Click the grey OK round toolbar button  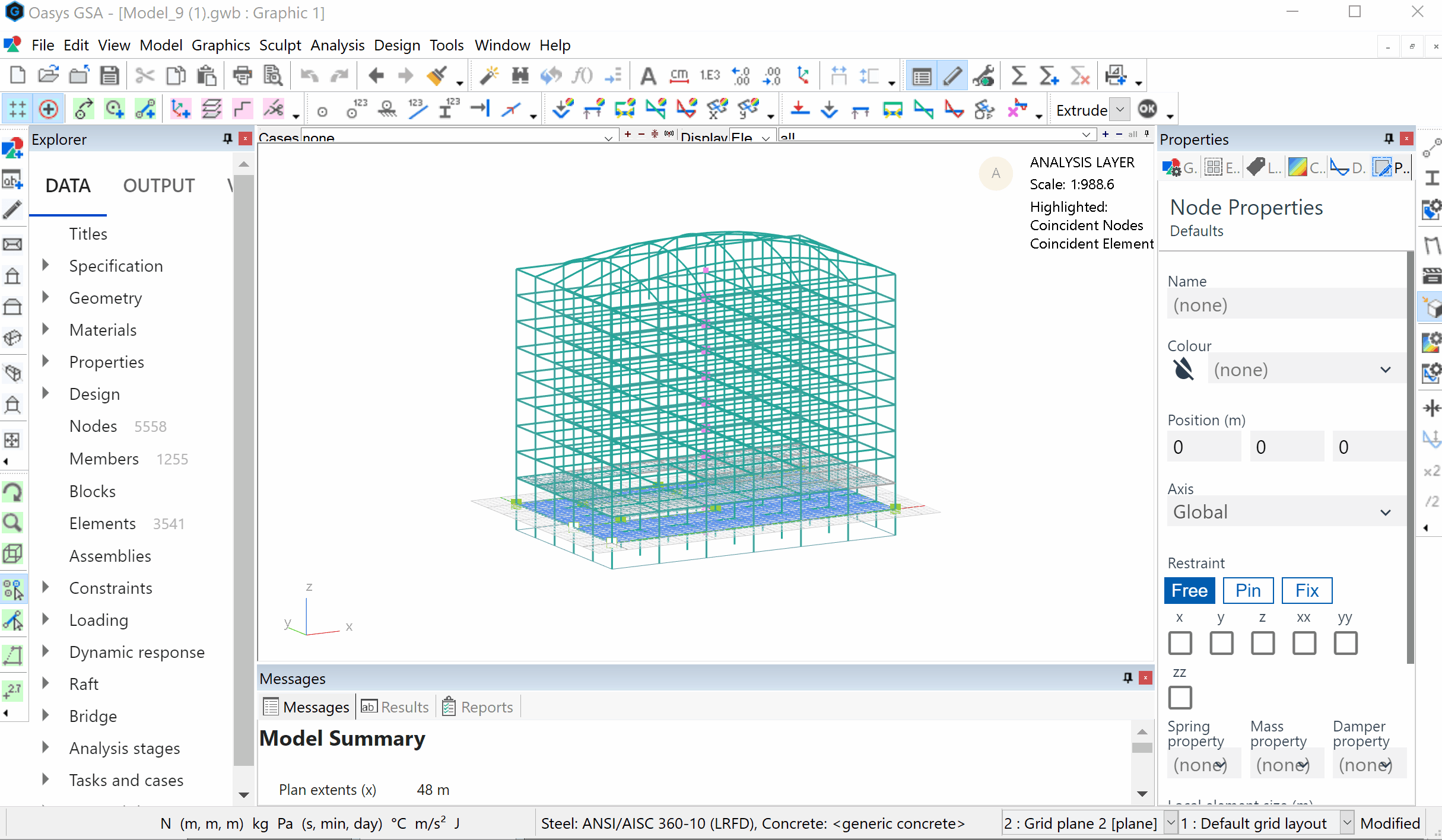tap(1147, 109)
